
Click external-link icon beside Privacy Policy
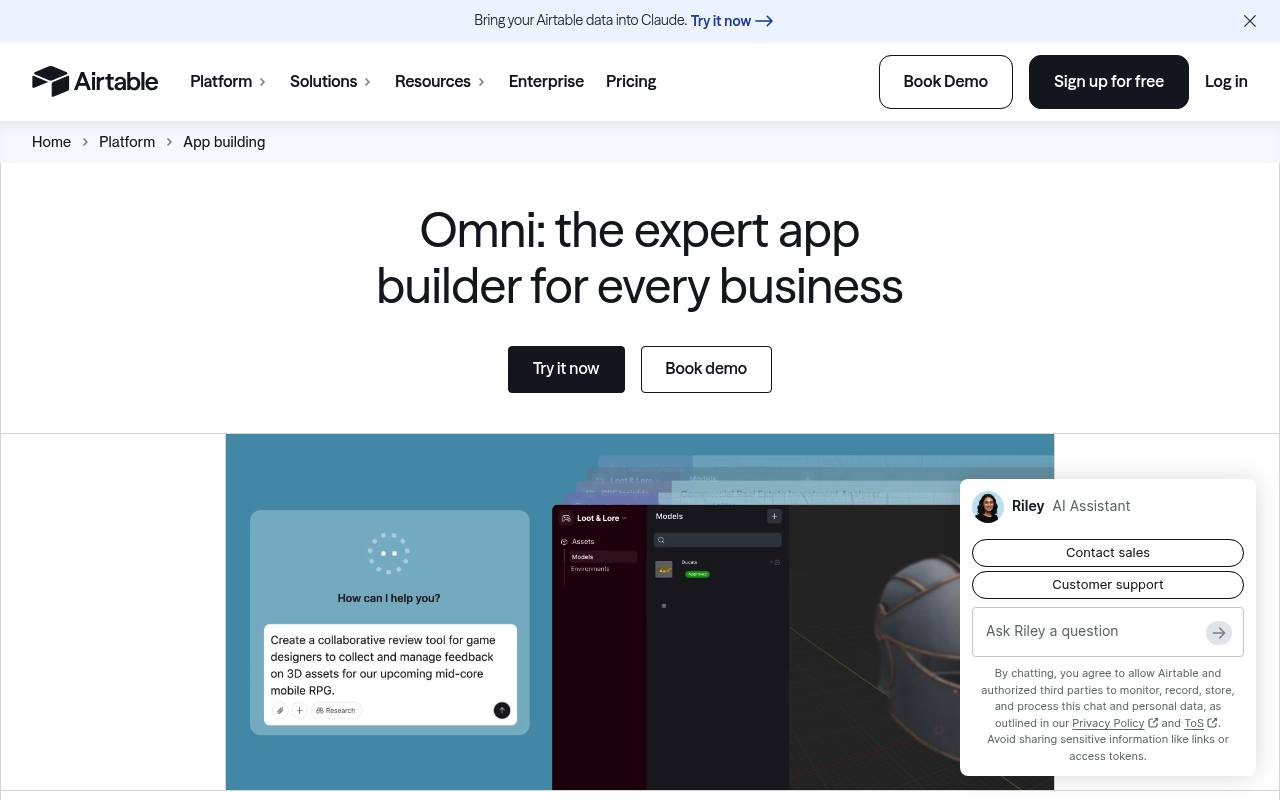tap(1153, 723)
